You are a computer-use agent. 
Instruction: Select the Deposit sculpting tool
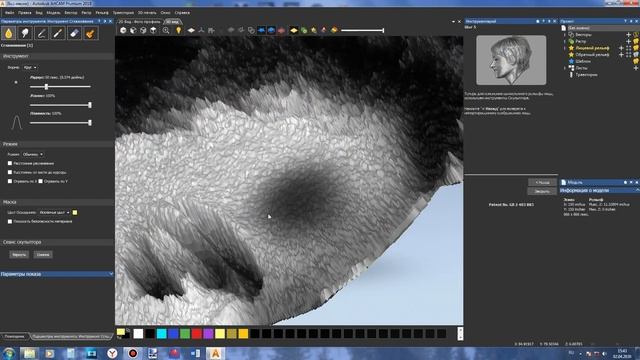click(41, 33)
